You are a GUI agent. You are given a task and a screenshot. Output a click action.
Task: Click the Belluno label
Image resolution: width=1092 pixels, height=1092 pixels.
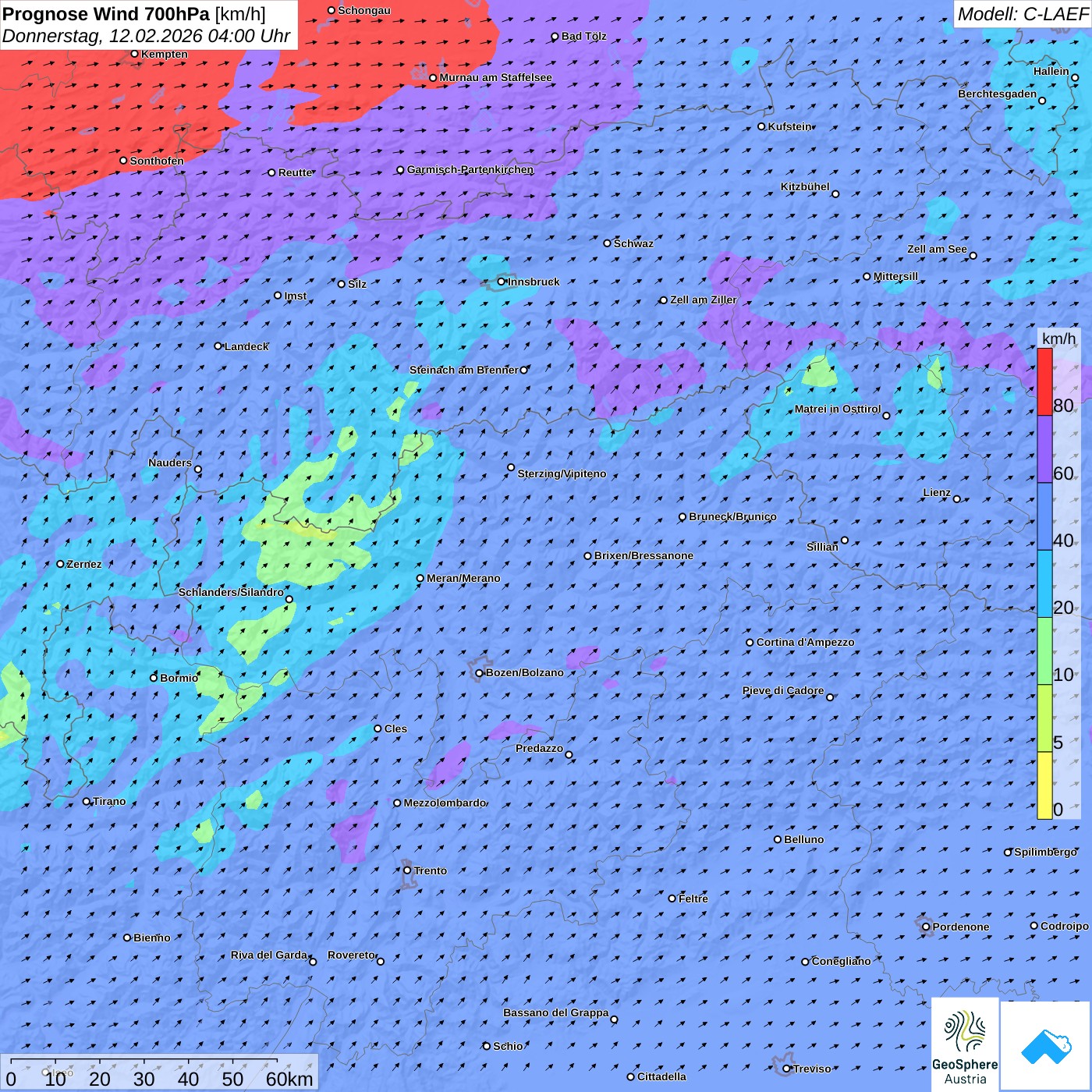803,839
